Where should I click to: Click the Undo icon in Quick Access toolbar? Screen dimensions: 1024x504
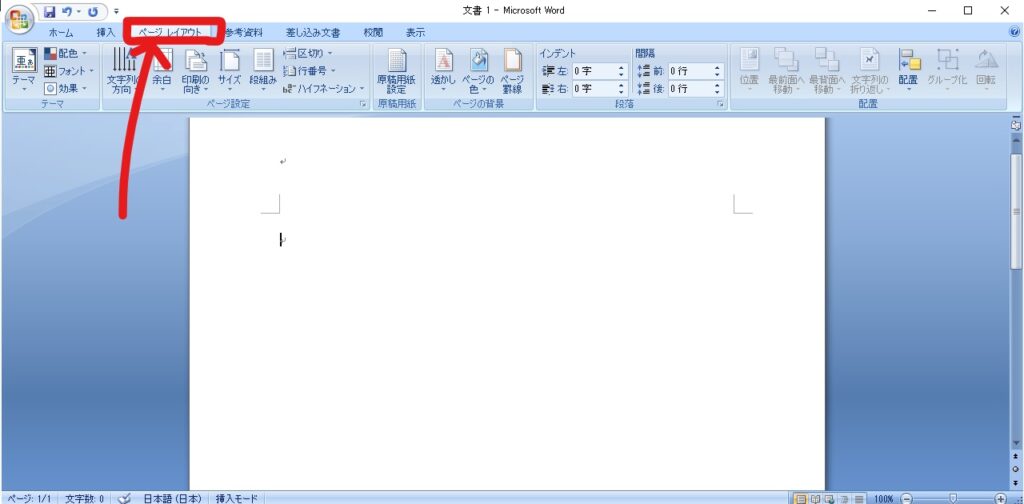[66, 11]
